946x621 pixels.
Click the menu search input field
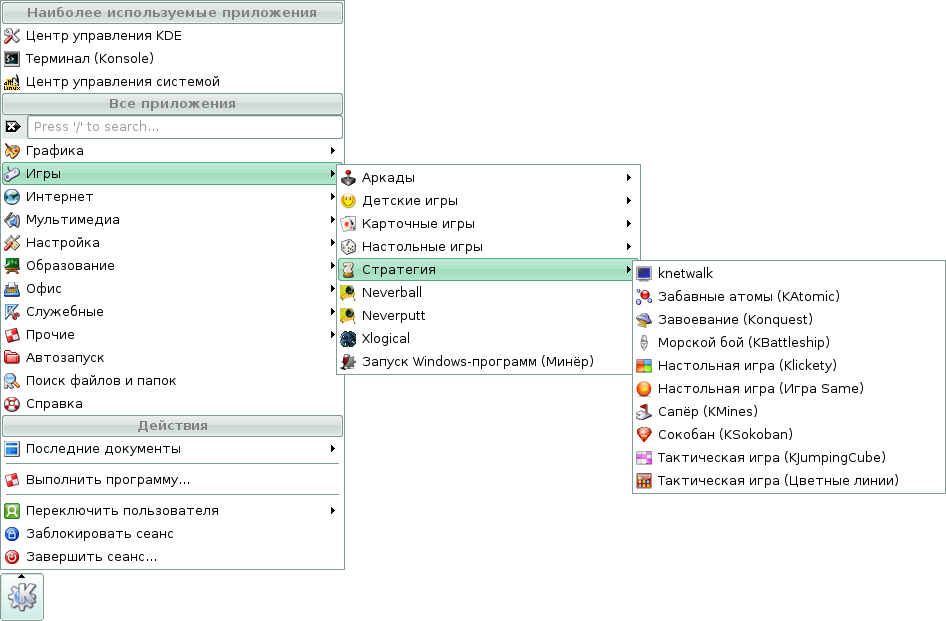coord(185,127)
